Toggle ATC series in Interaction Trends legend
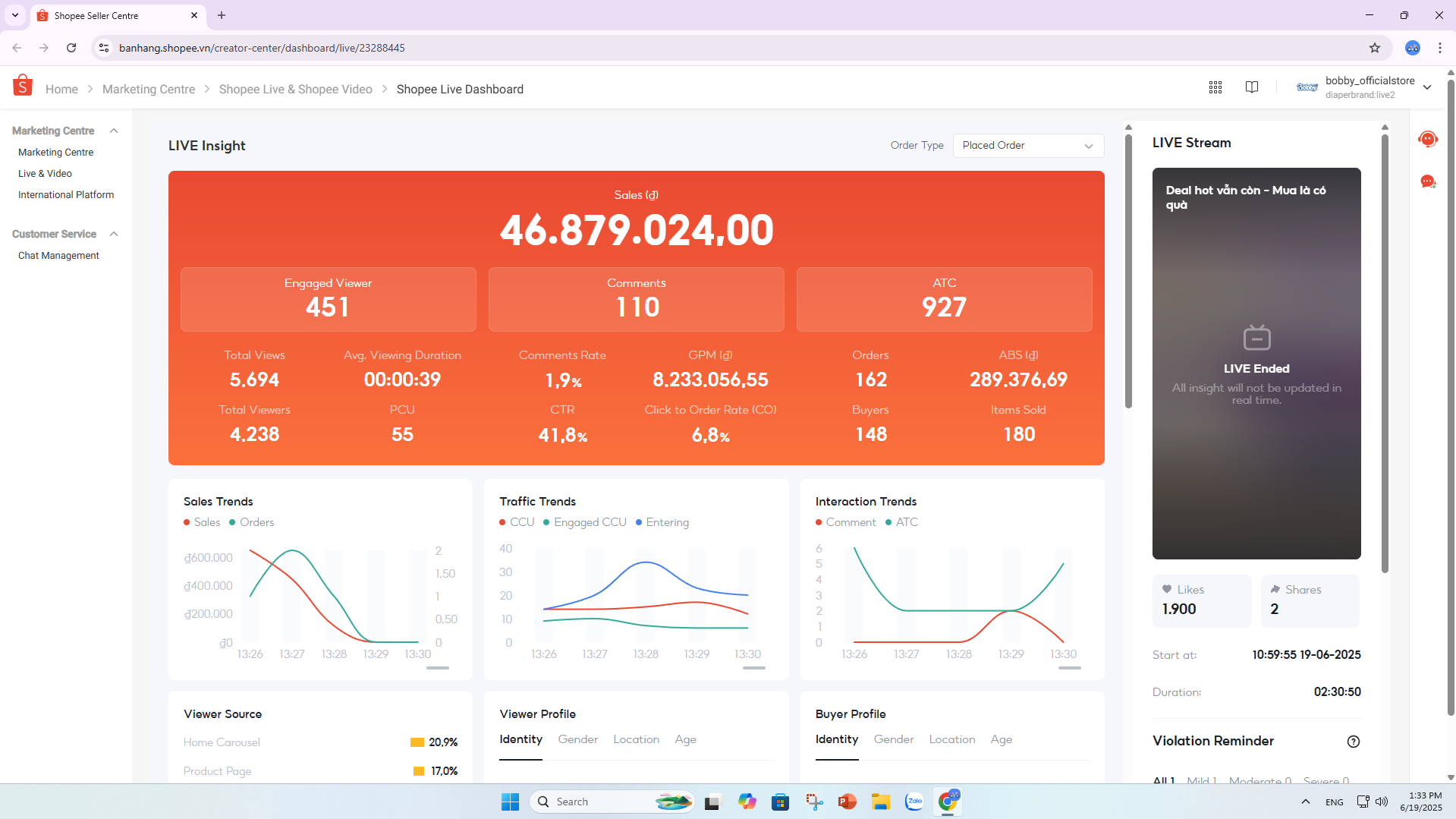This screenshot has width=1456, height=819. point(902,522)
